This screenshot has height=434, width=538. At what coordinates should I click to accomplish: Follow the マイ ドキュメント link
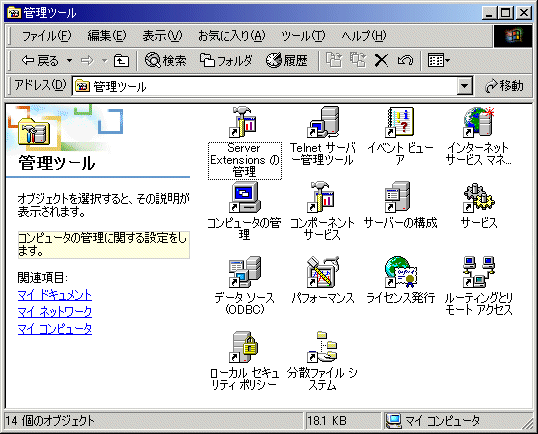(x=55, y=295)
